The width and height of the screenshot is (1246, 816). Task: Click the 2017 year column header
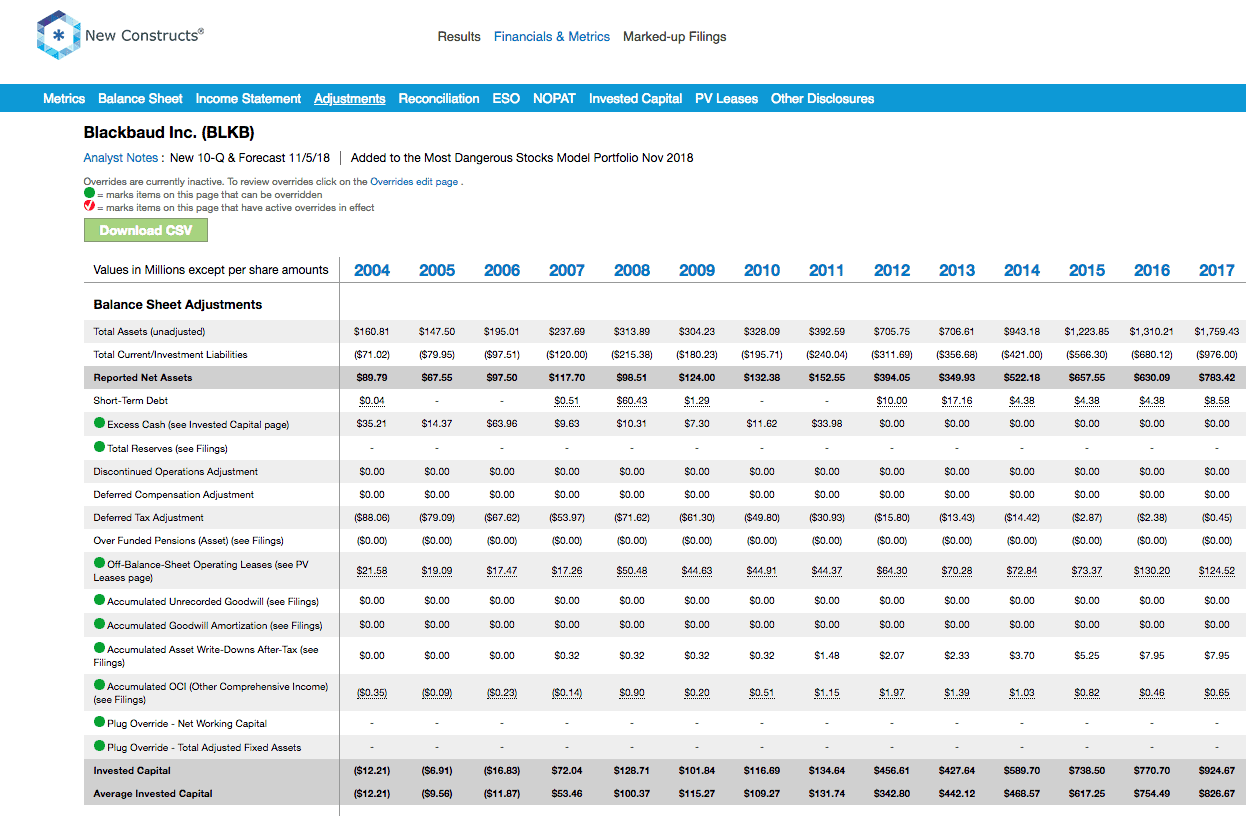[x=1217, y=270]
